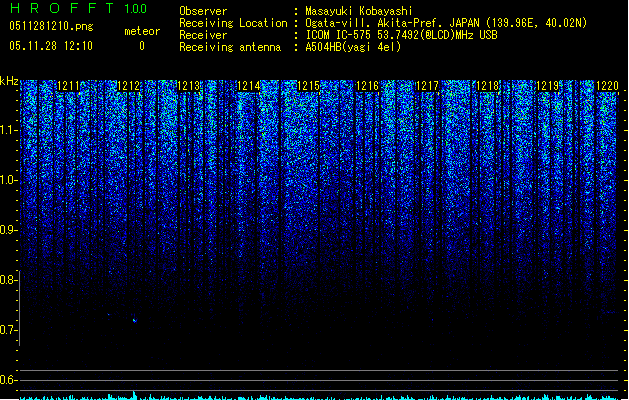Click the 1218 time marker

487,86
